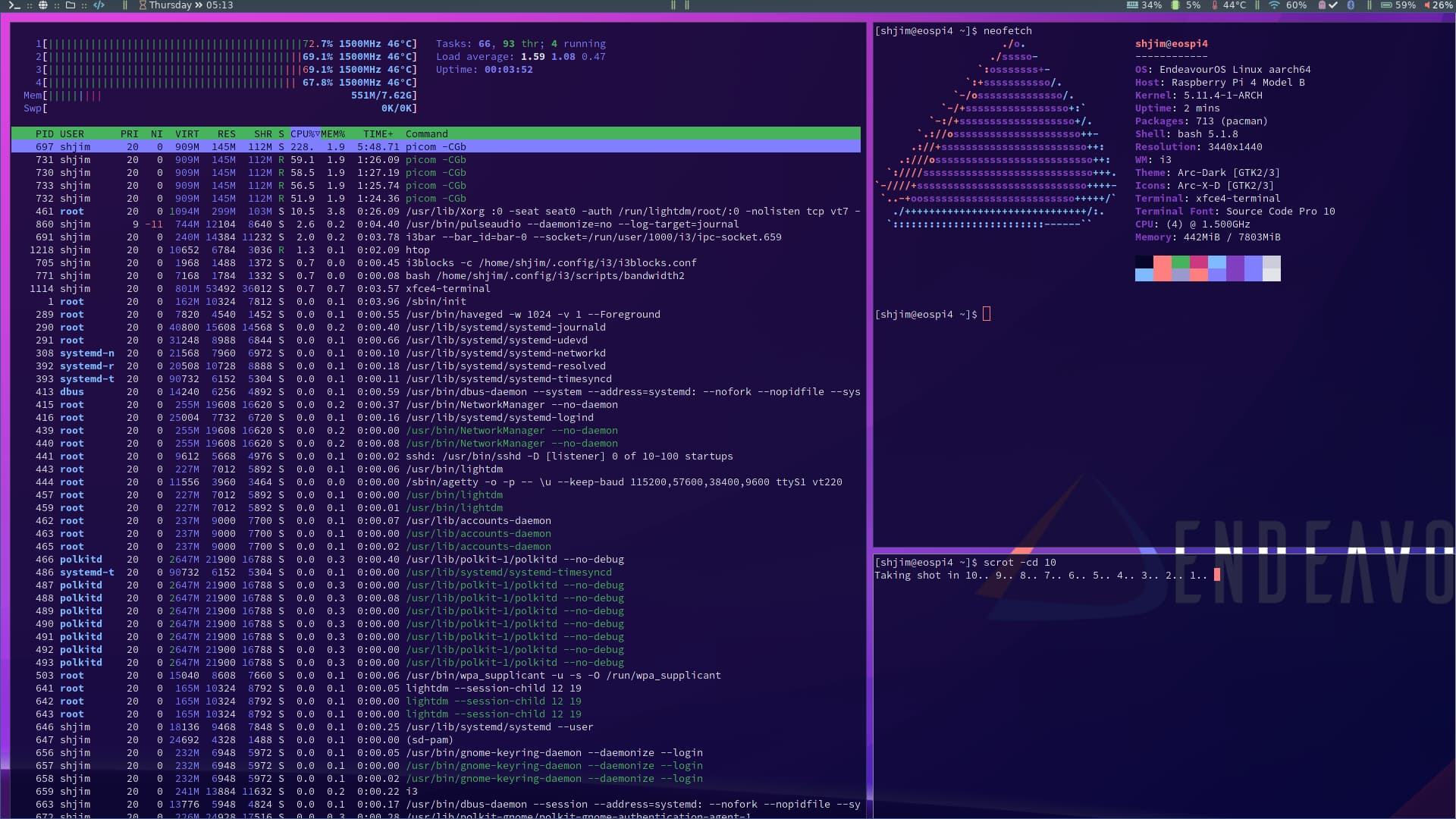1456x819 pixels.
Task: Click the VIRT column header in htop
Action: tap(187, 134)
